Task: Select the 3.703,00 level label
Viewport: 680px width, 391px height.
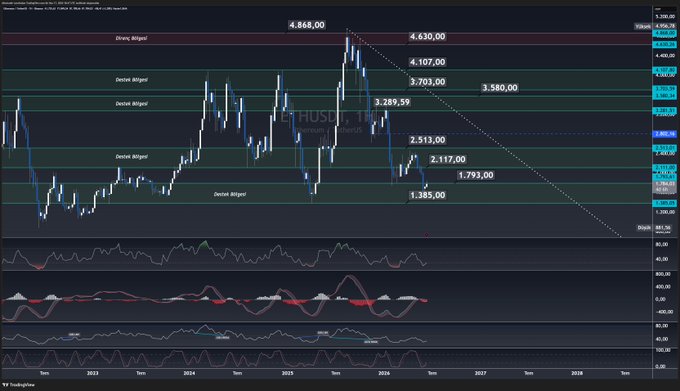Action: point(427,81)
